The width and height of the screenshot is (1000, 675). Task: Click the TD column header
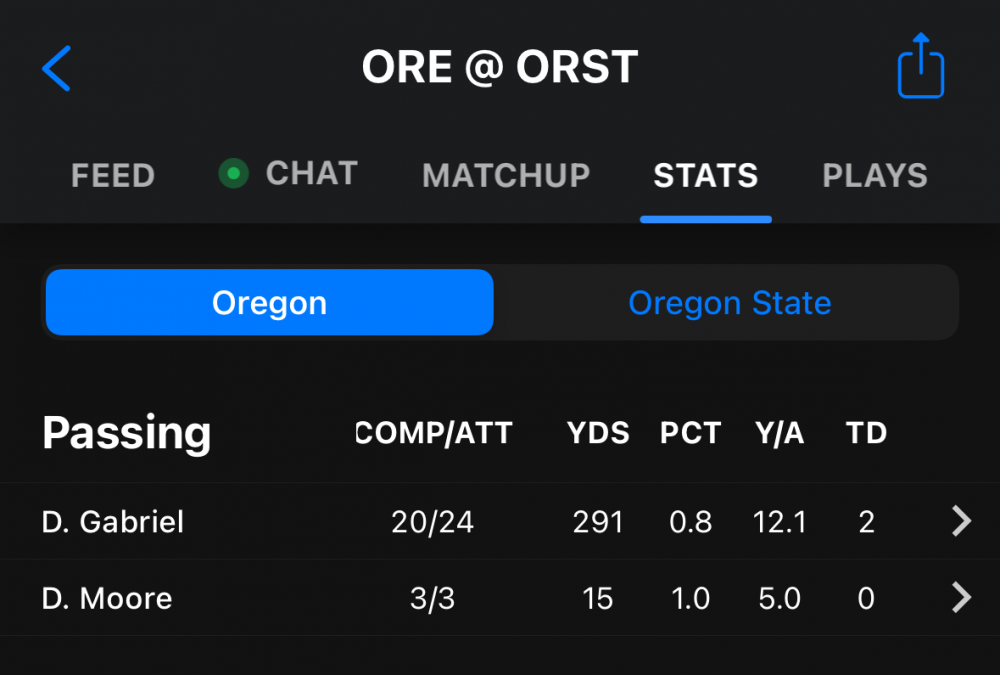pyautogui.click(x=866, y=433)
